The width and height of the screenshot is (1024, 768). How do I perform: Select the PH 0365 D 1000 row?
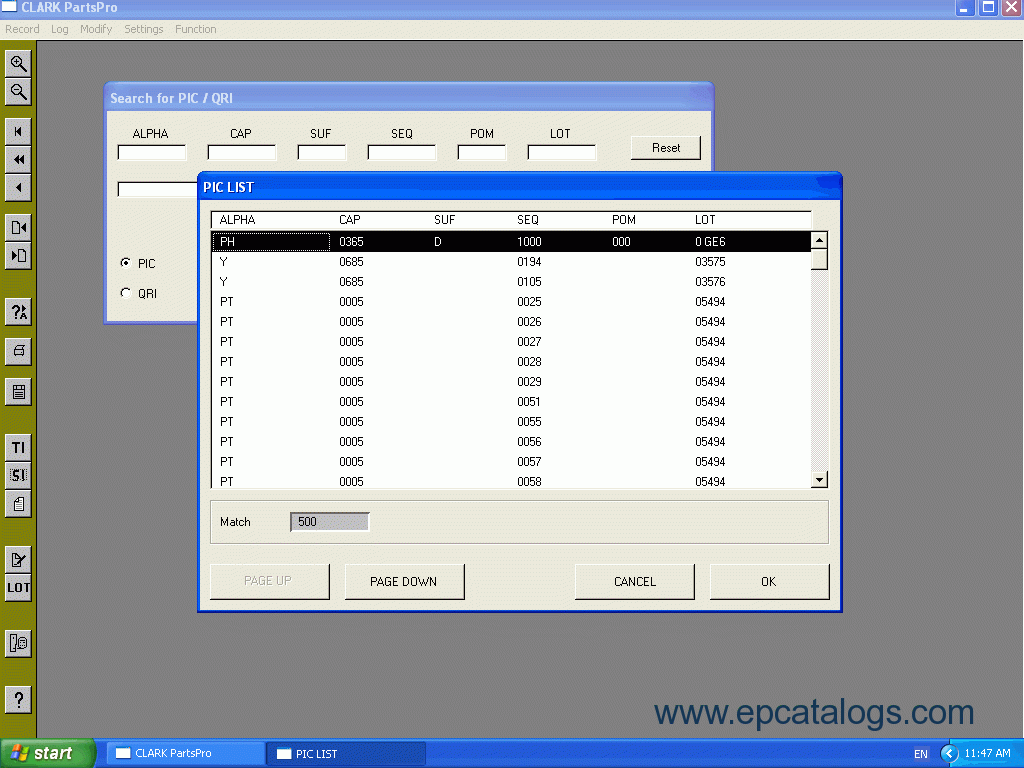point(511,242)
